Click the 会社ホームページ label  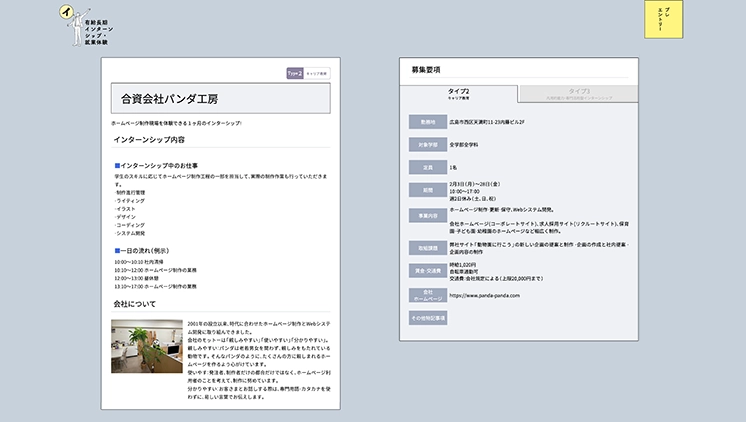click(427, 295)
